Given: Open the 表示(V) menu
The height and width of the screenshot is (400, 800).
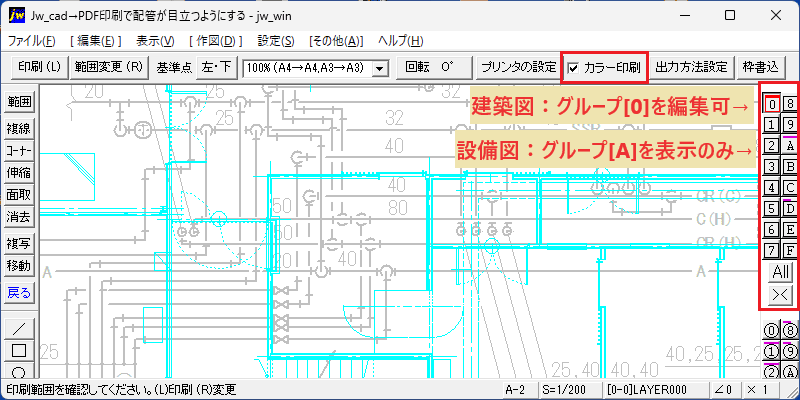Looking at the screenshot, I should [156, 41].
